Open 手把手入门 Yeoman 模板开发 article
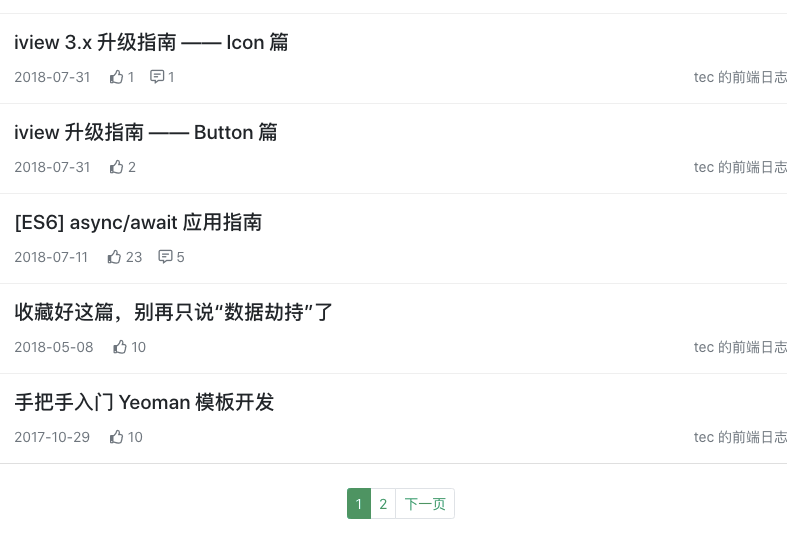Viewport: 787px width, 541px height. pyautogui.click(x=144, y=402)
